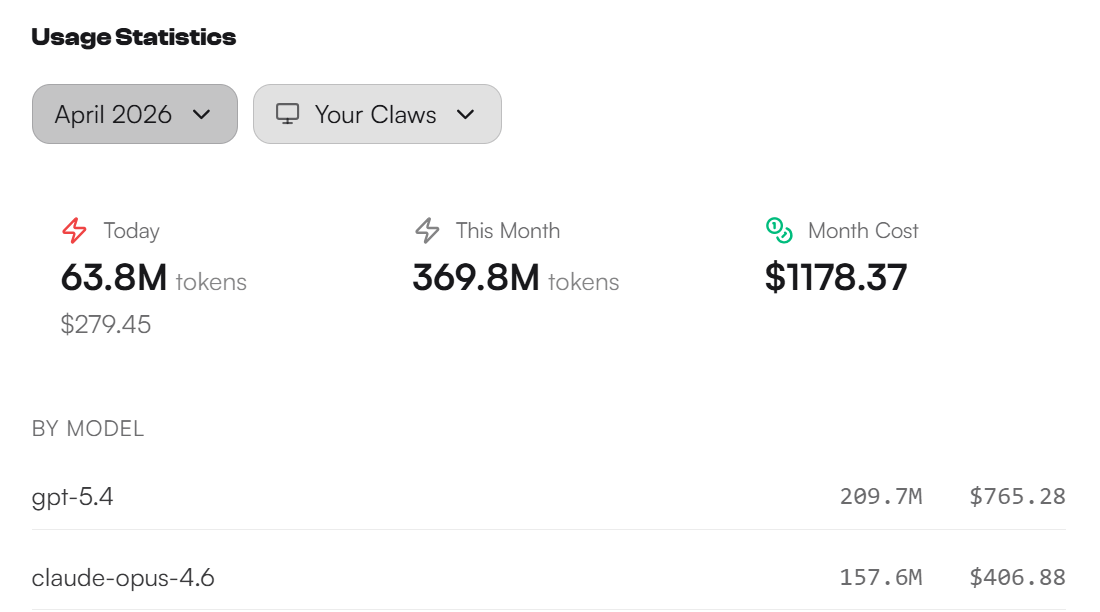The width and height of the screenshot is (1100, 612).
Task: Click the $406.88 cost for claude-opus-4.6
Action: tap(1017, 577)
